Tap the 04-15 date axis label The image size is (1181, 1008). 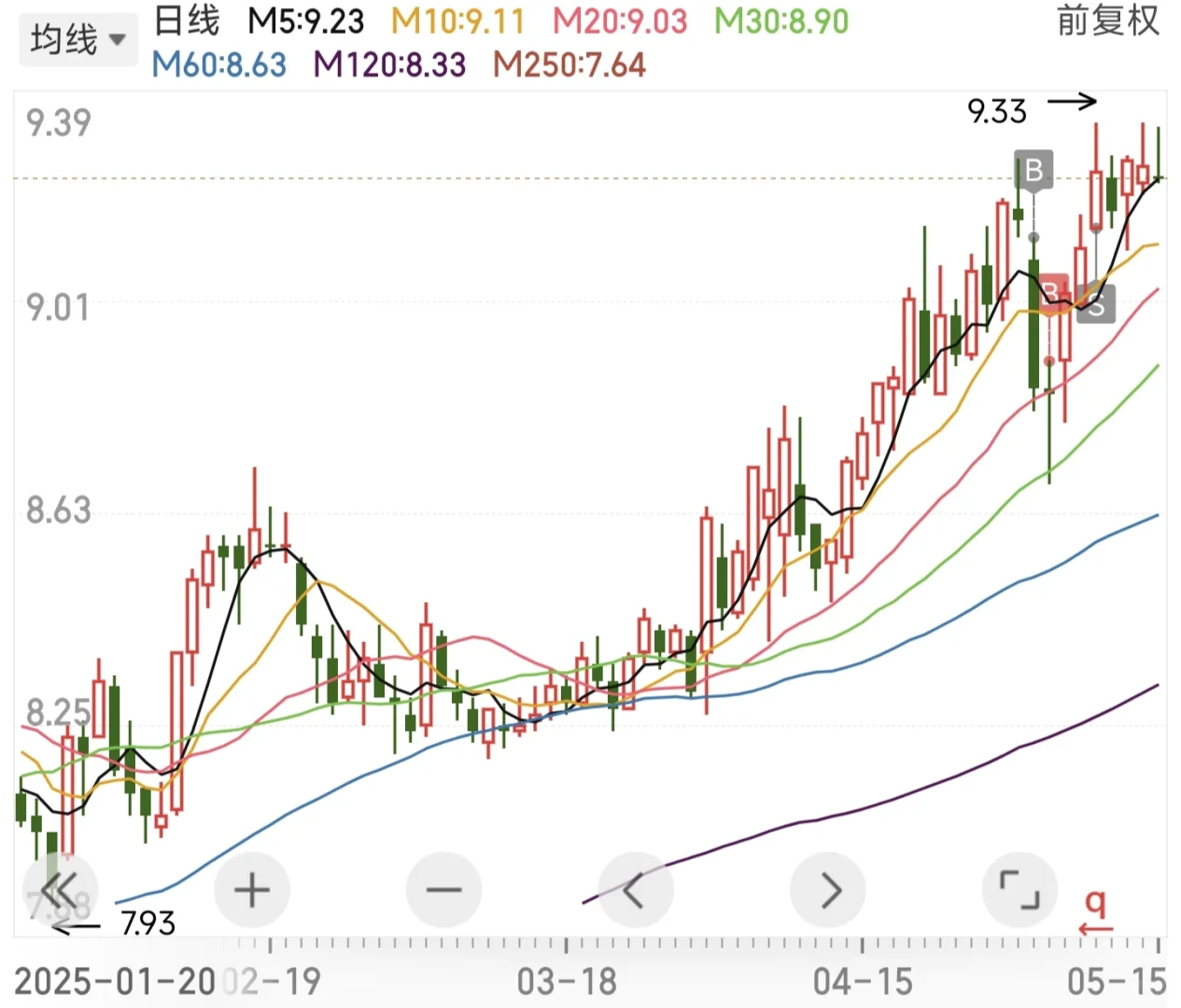click(x=863, y=982)
